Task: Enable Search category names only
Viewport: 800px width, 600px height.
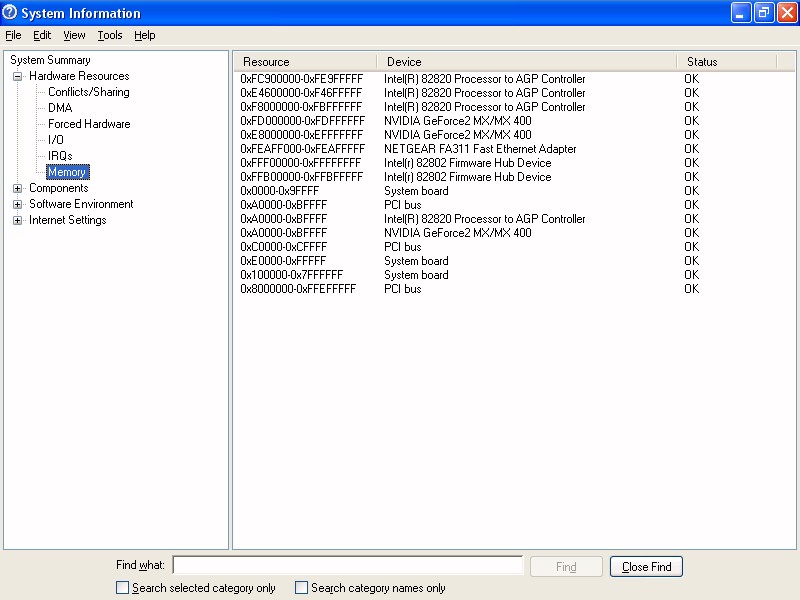Action: pyautogui.click(x=302, y=588)
